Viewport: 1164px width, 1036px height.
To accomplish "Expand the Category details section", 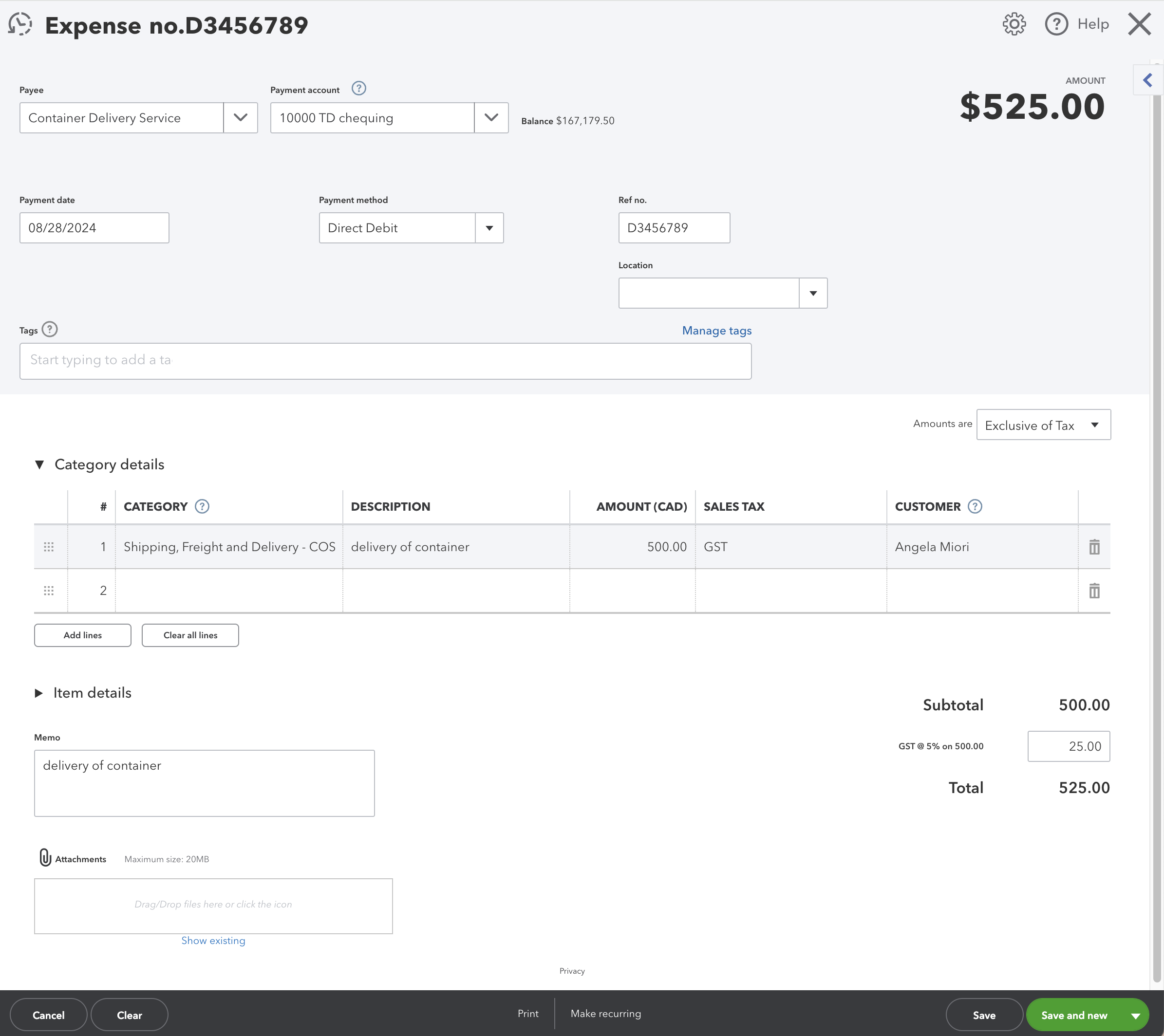I will point(38,464).
